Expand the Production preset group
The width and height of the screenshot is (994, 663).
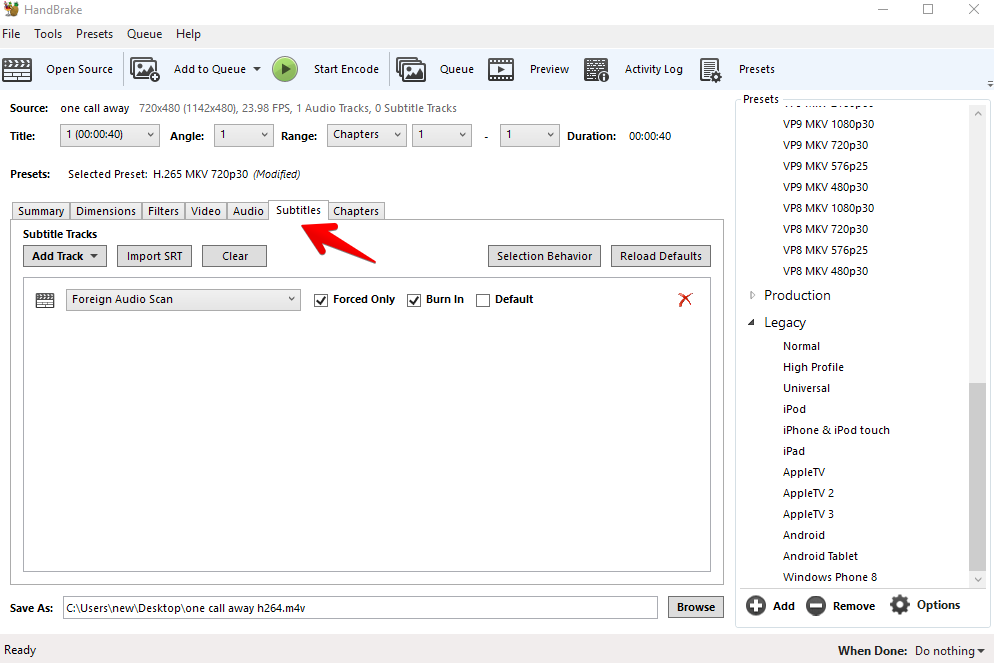752,295
